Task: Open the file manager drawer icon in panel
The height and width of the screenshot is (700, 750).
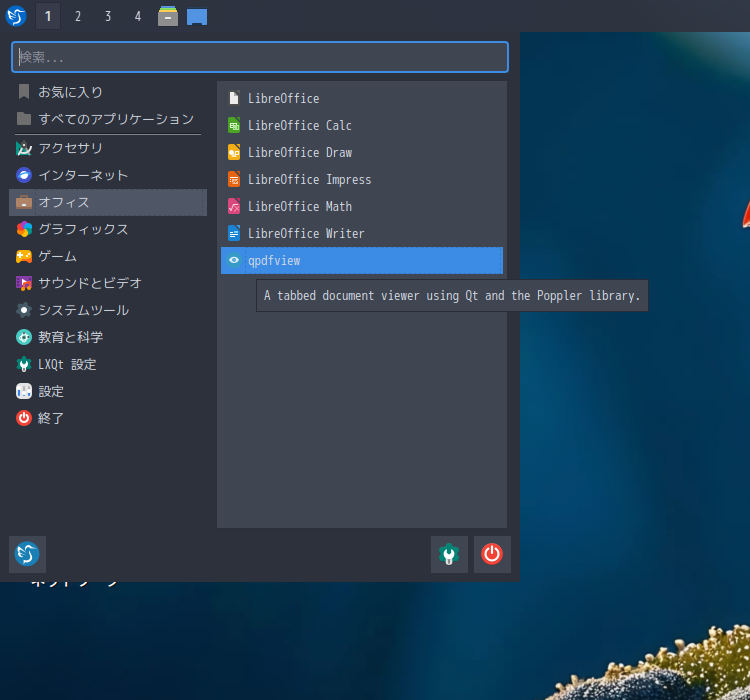Action: point(168,16)
